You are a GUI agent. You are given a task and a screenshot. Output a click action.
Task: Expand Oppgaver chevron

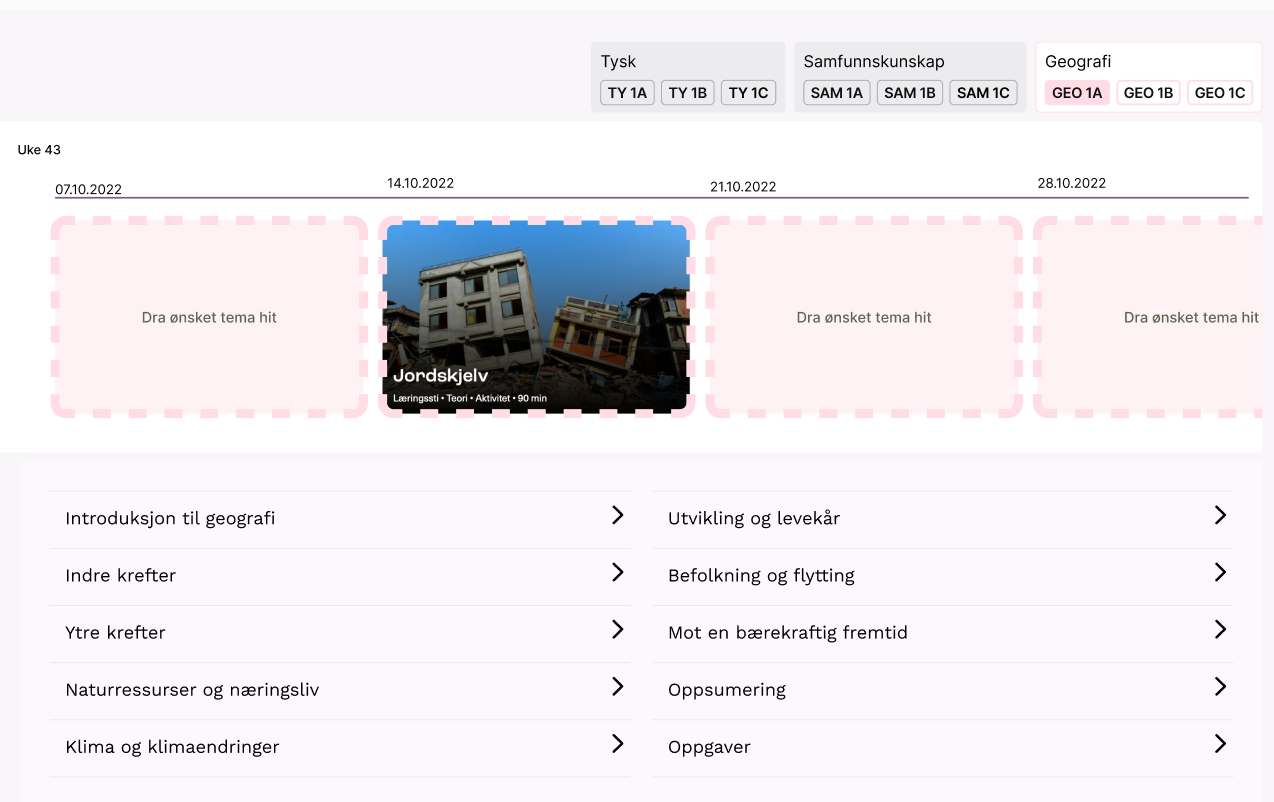[1220, 743]
